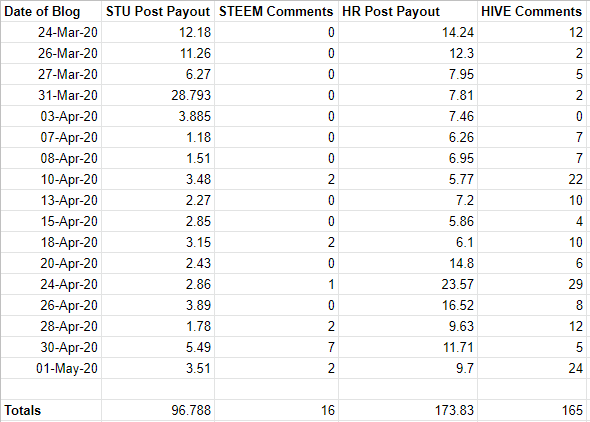Select the 16.52 HR payout cell

click(408, 305)
